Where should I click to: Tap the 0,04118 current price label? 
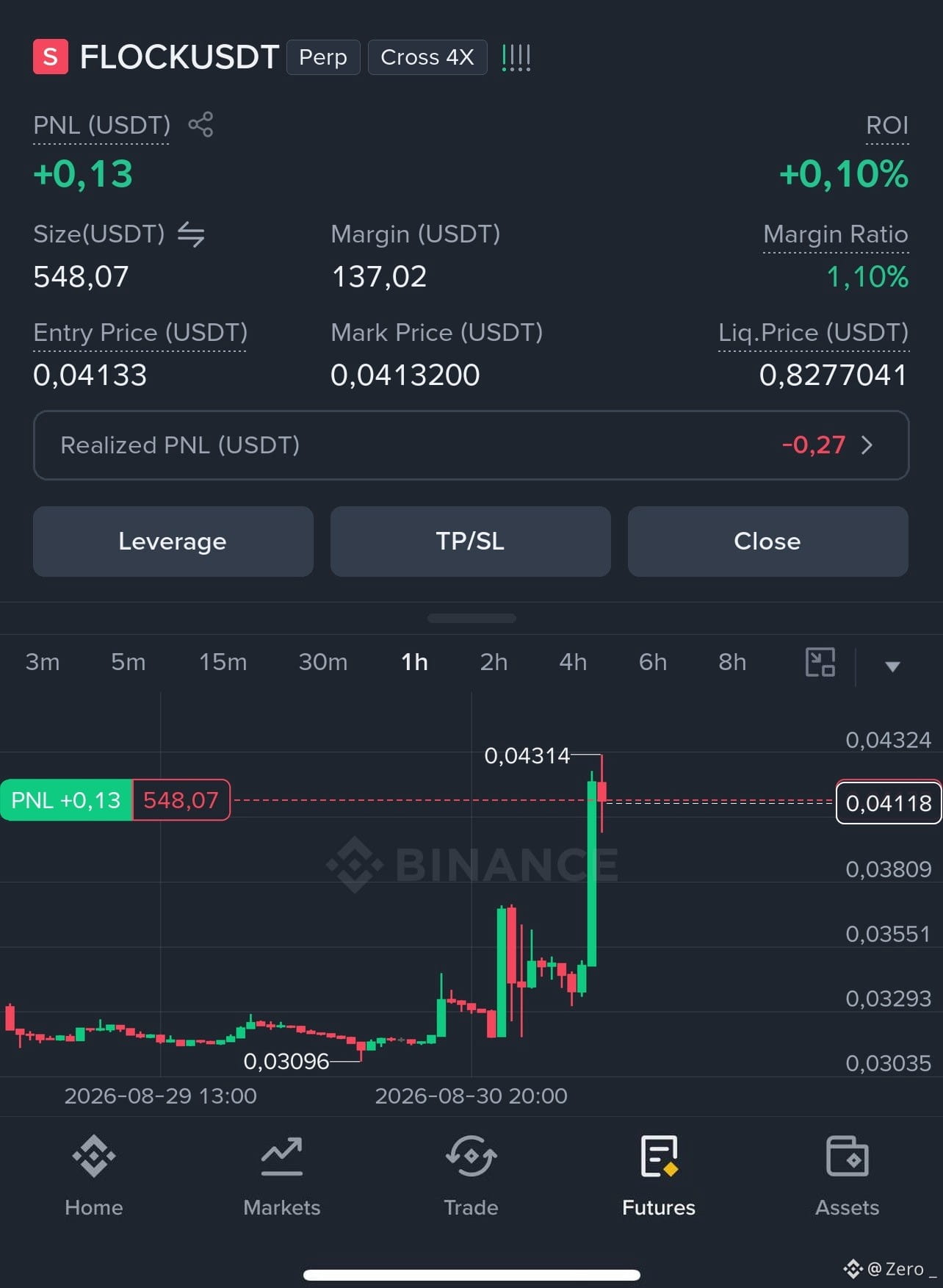coord(889,803)
